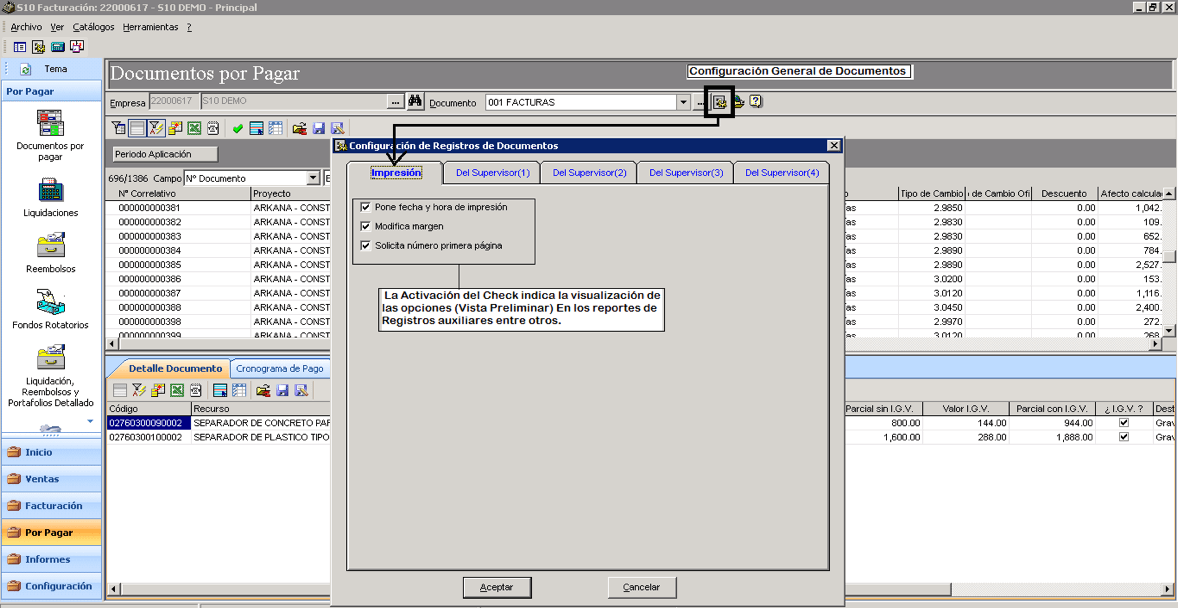Click the Aceptar button
The image size is (1178, 608).
click(497, 586)
